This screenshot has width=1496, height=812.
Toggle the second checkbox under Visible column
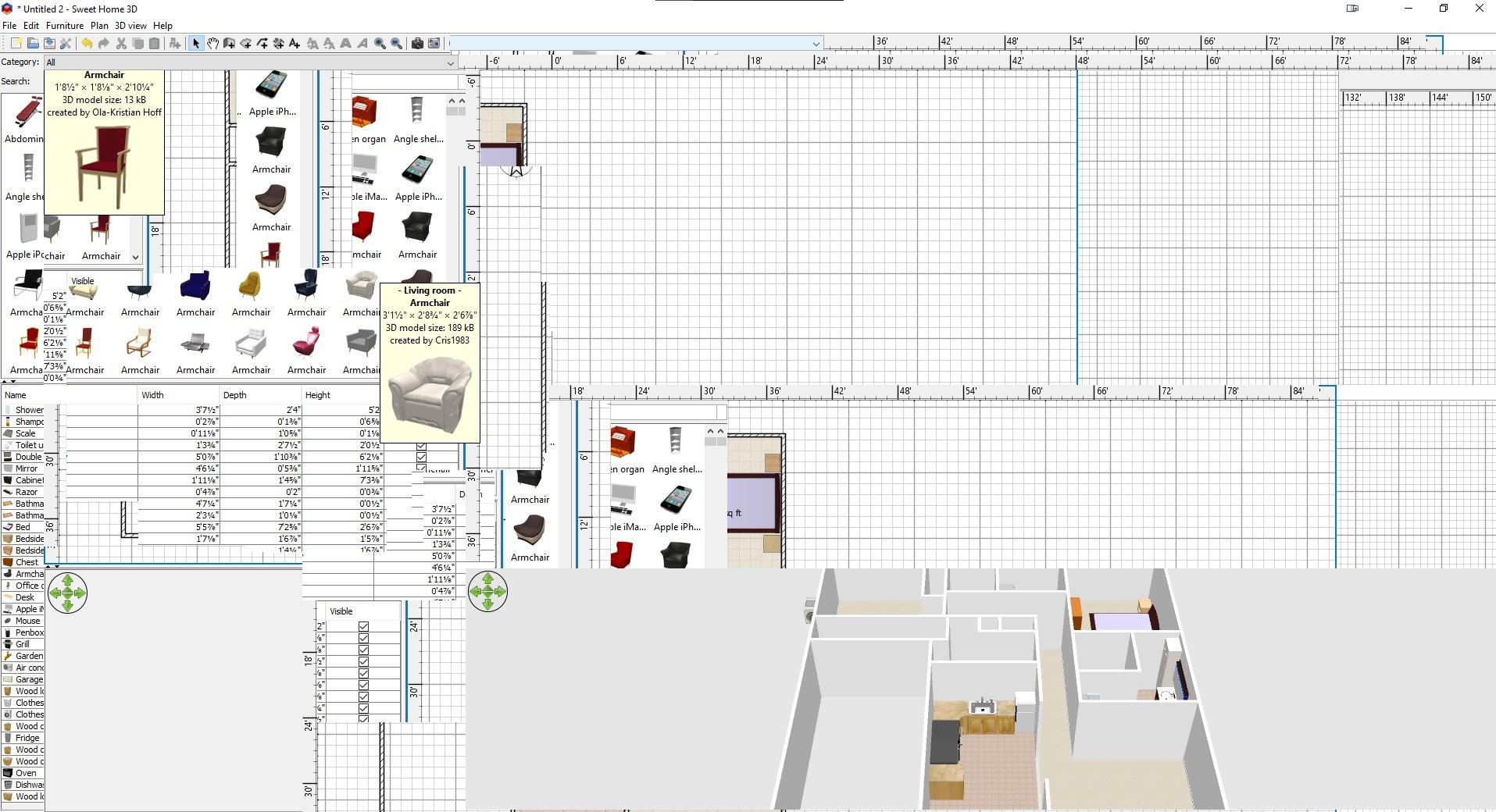pyautogui.click(x=363, y=638)
